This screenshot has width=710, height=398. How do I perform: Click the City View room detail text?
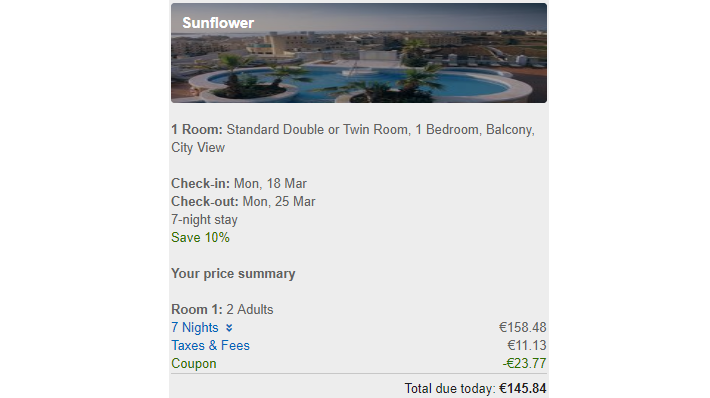point(198,148)
